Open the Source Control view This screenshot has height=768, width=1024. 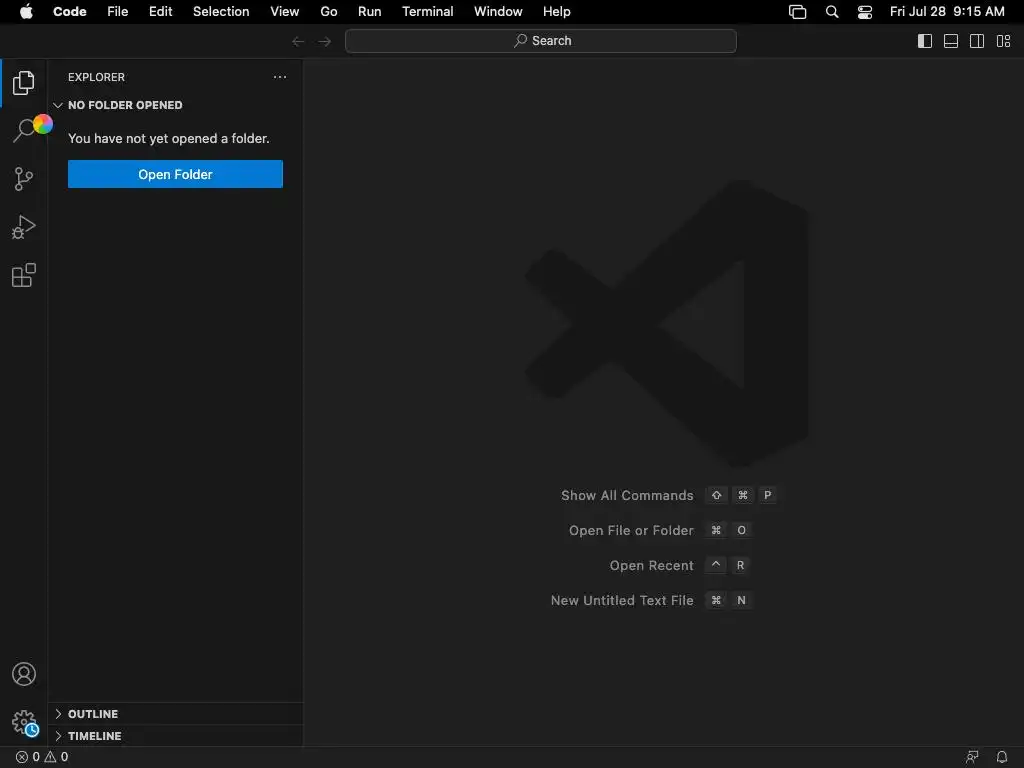click(24, 178)
